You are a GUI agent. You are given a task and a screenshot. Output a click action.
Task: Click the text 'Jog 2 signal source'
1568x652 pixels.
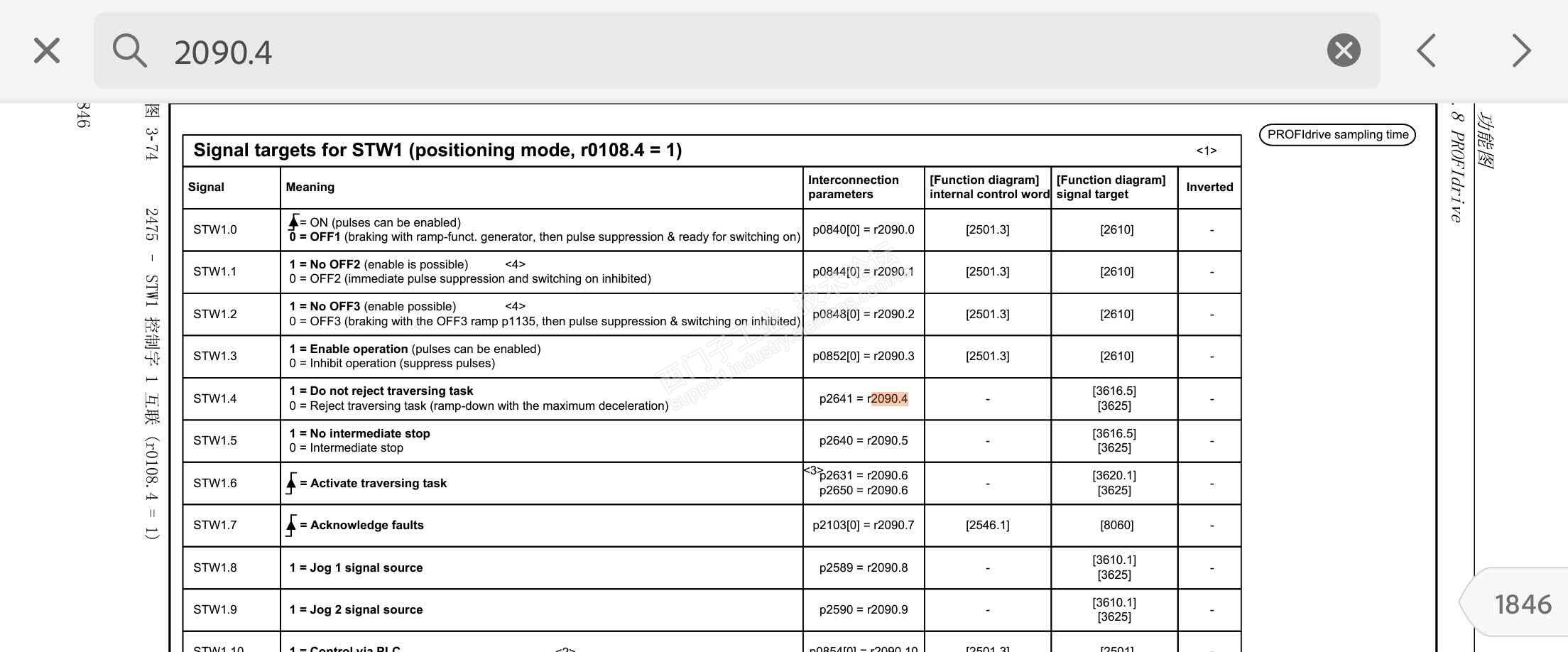[x=366, y=609]
